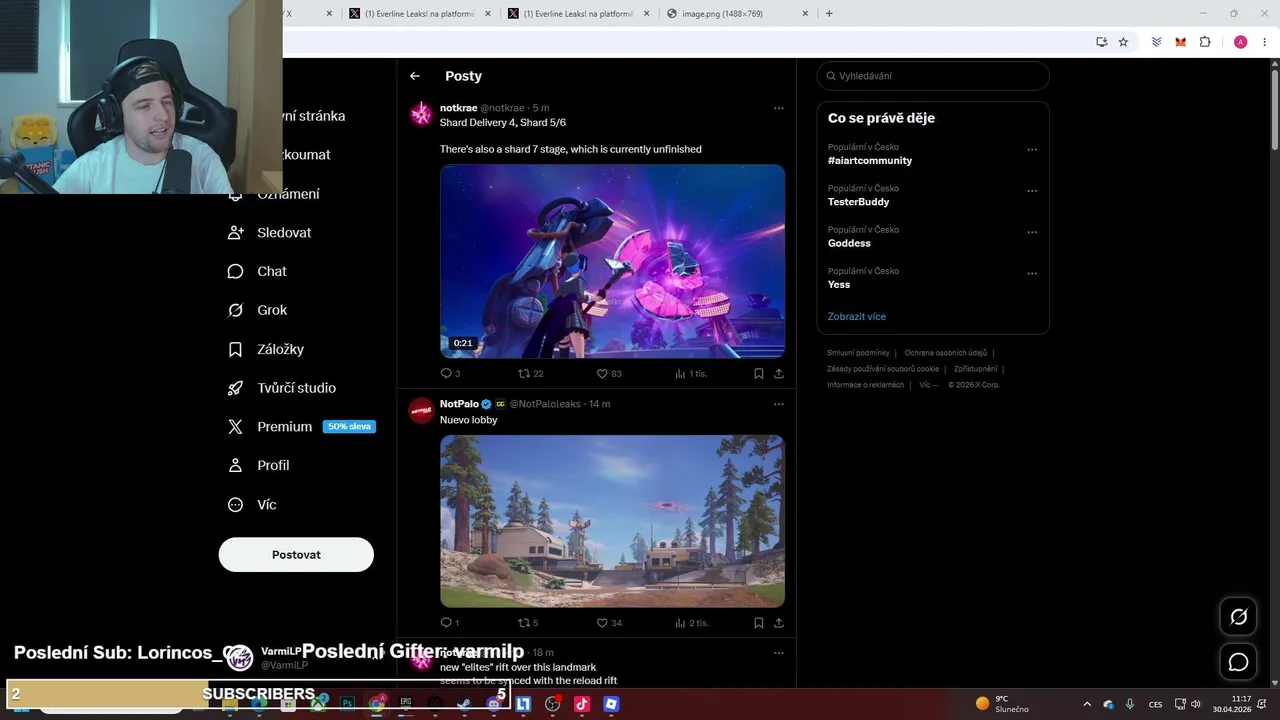The width and height of the screenshot is (1280, 720).
Task: Open more options on notkrae post
Action: (779, 108)
